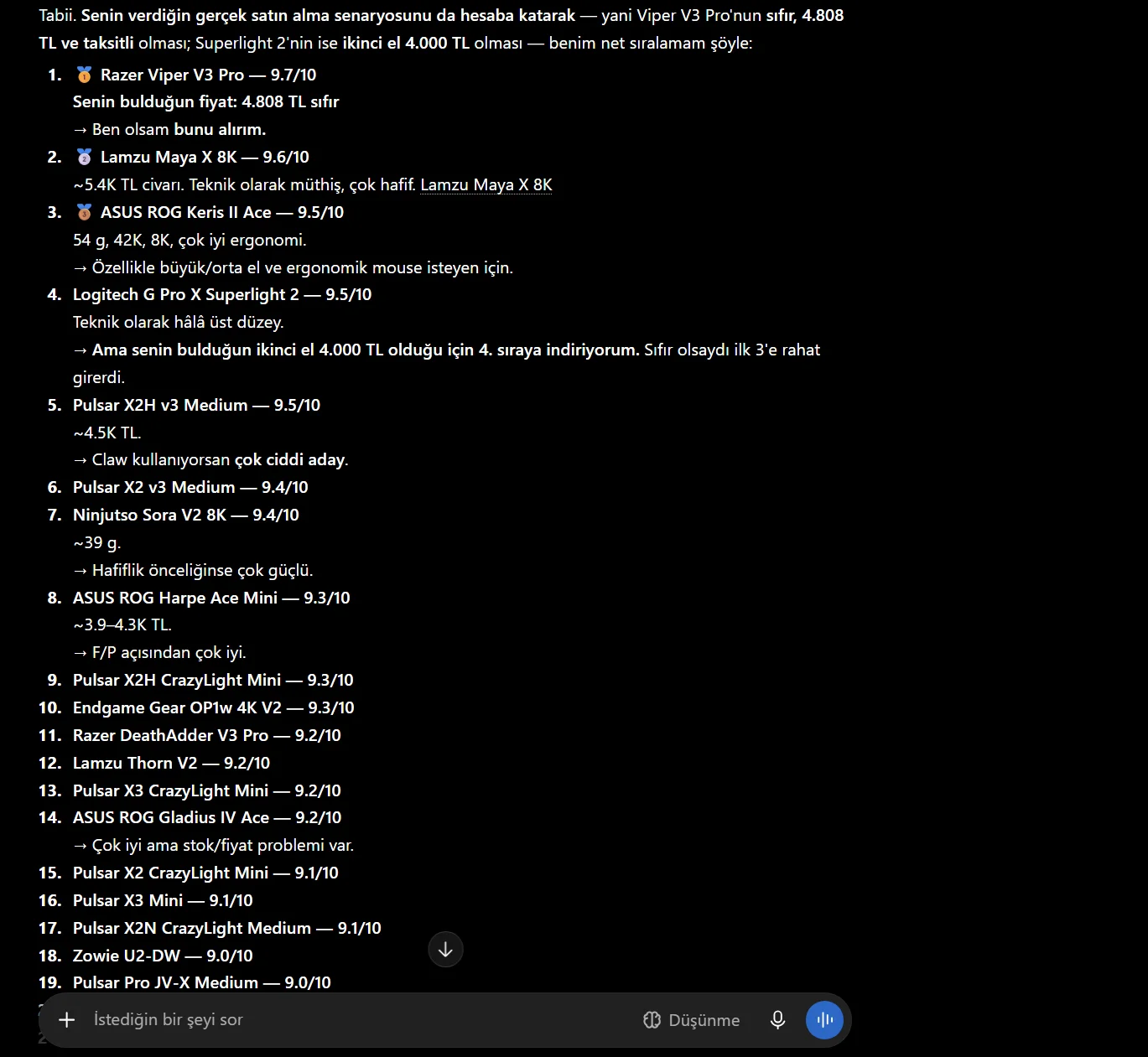Click 'Endgame Gear OP1w 4K V2 — 9.3/10'

pyautogui.click(x=214, y=707)
